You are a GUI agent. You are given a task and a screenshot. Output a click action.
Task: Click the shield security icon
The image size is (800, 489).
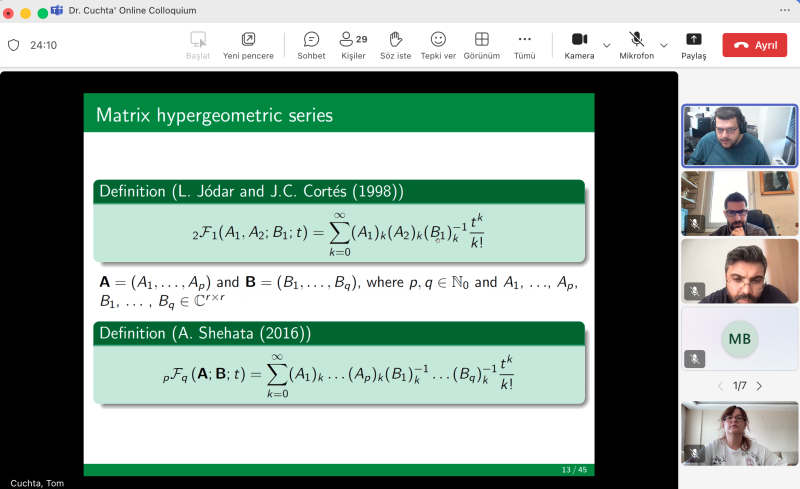point(14,45)
